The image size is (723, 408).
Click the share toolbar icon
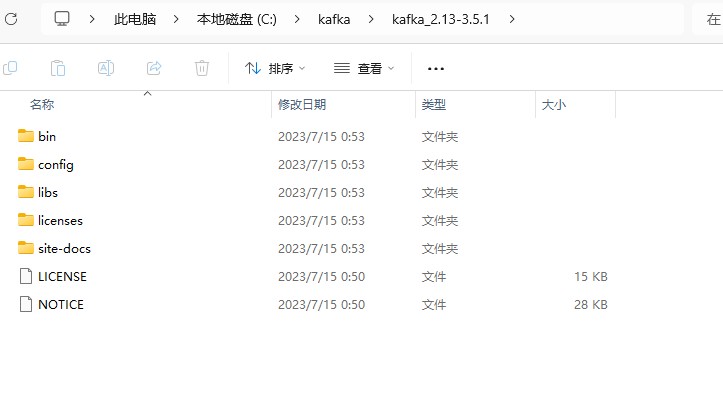coord(154,68)
